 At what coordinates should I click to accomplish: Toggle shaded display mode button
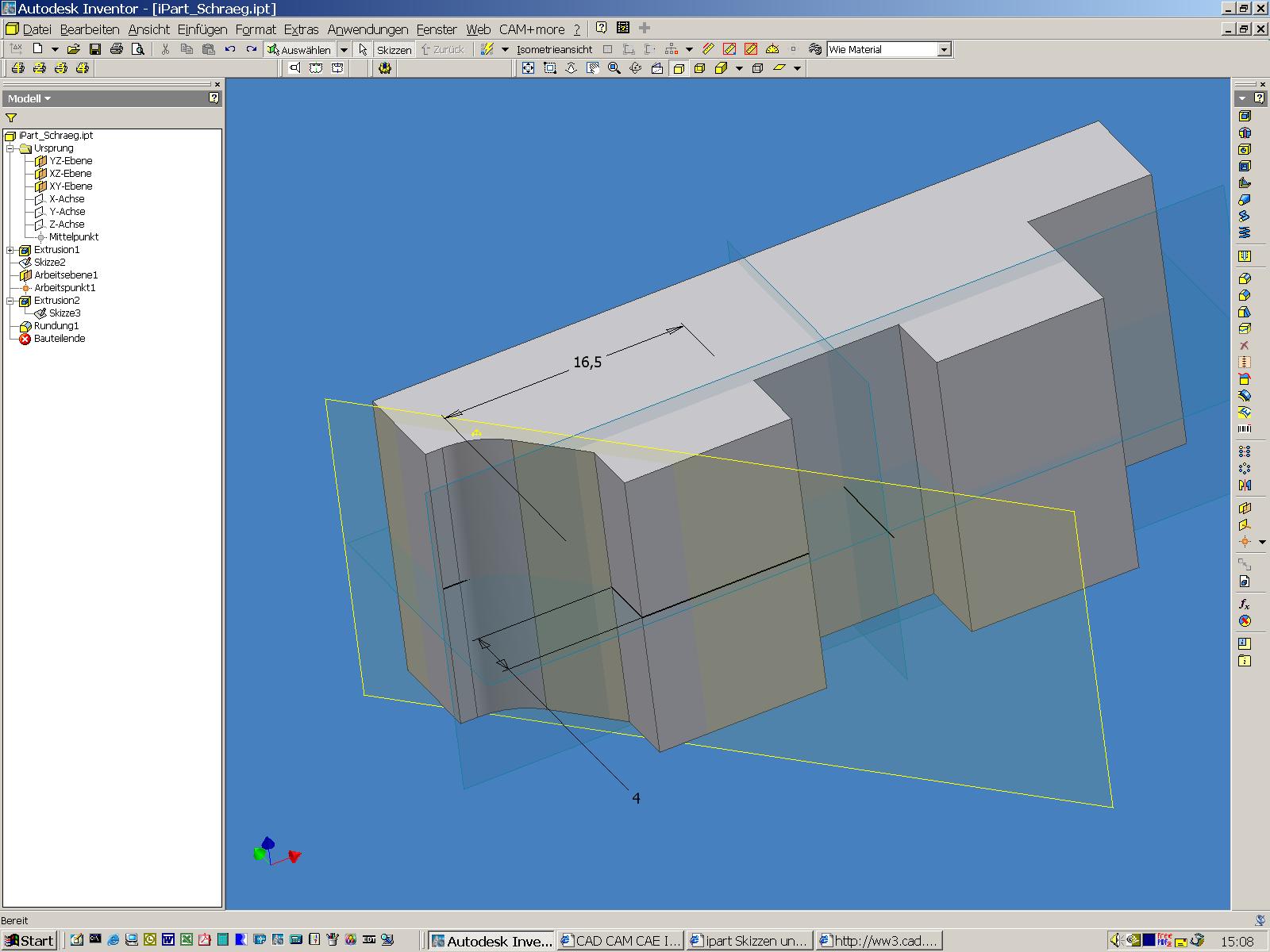point(679,69)
